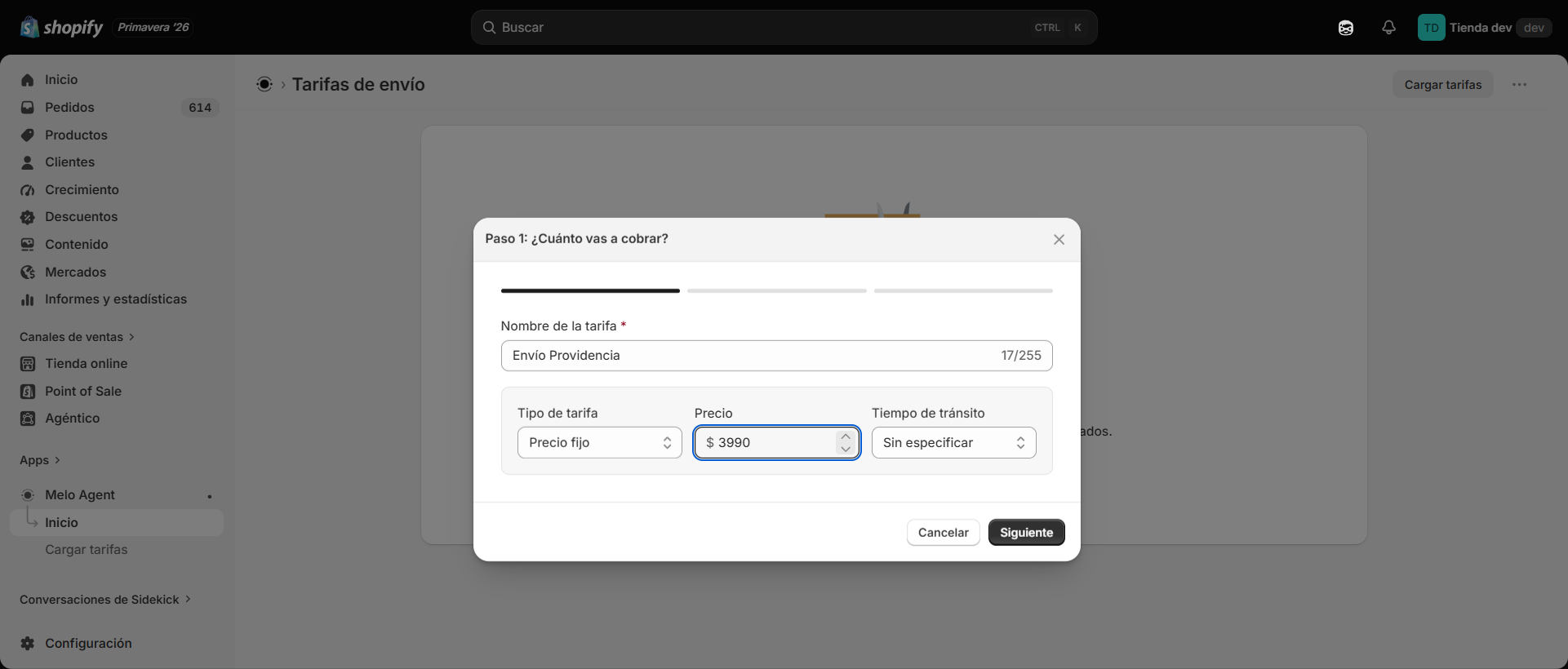Open the Sidekick assistant icon
The height and width of the screenshot is (669, 1568).
1346,28
